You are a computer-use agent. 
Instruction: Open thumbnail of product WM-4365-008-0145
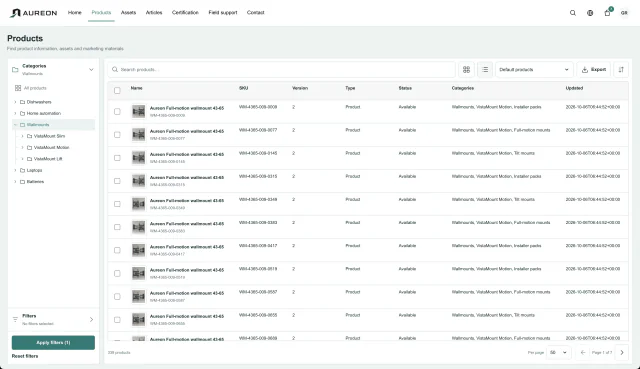coord(138,158)
